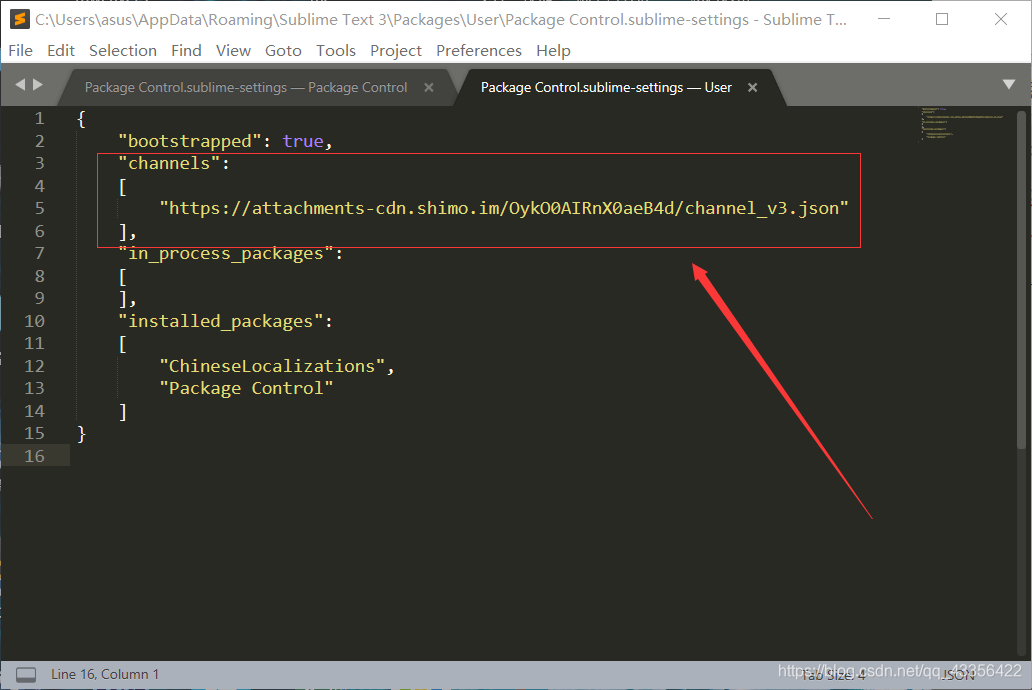Click the "ChineseLocalizations" string
This screenshot has height=690, width=1032.
click(272, 366)
